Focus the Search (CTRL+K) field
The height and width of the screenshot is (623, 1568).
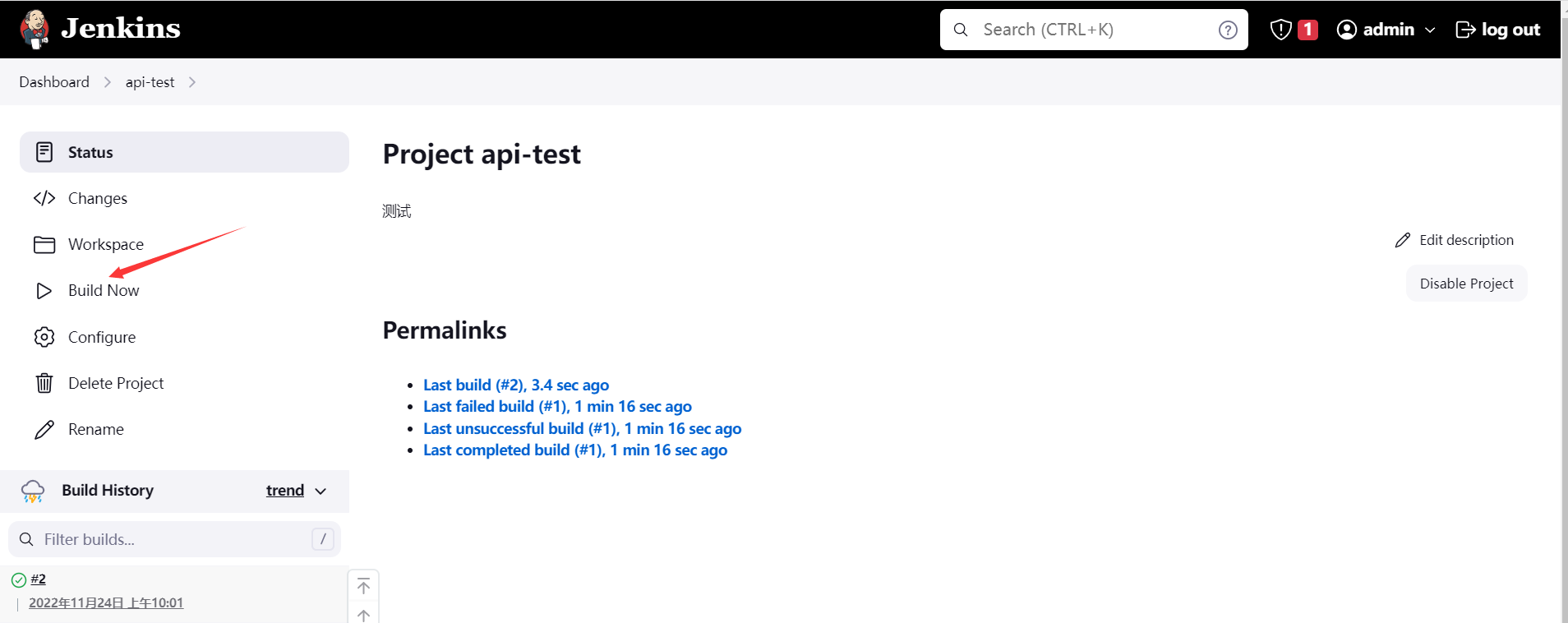(1094, 30)
